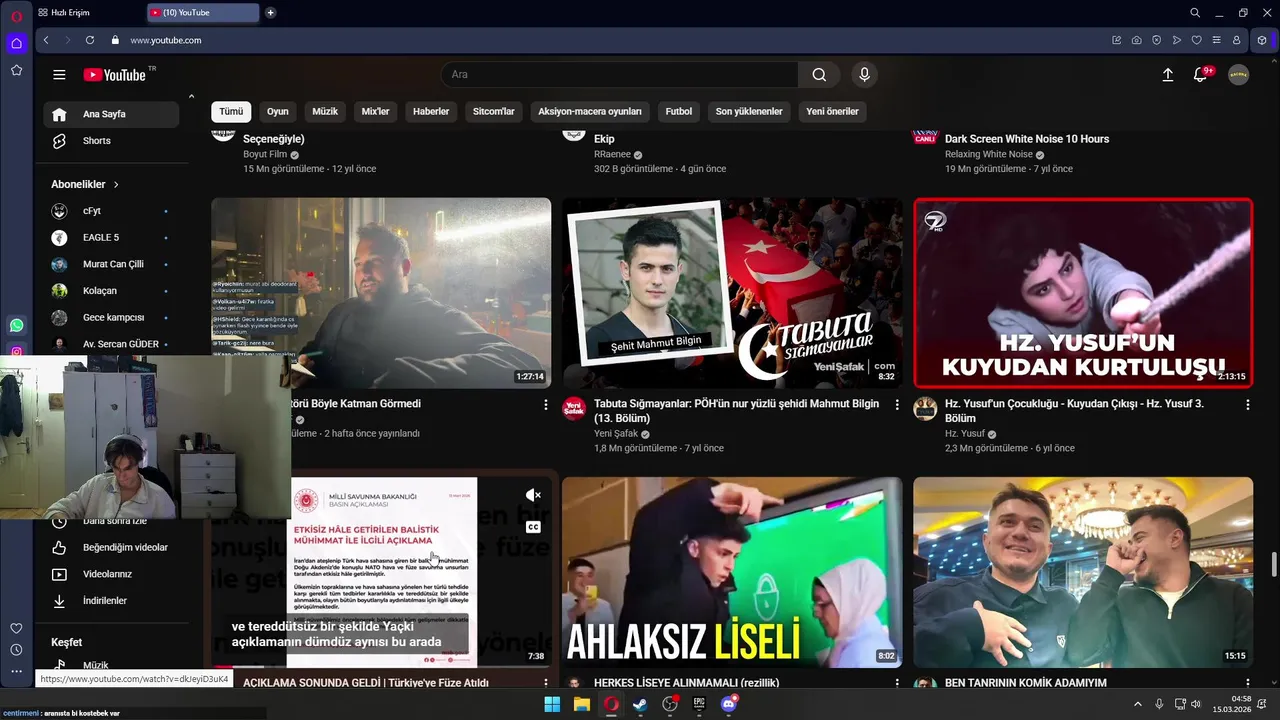Open İndirilenler in sidebar

tap(111, 601)
